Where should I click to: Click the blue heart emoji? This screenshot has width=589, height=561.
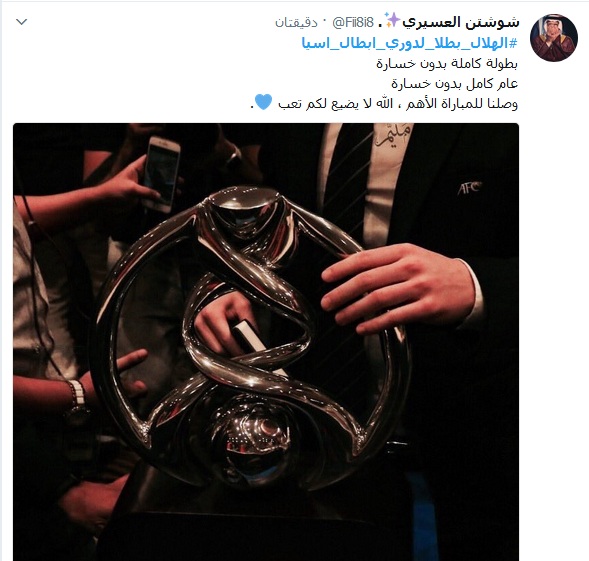pos(263,102)
